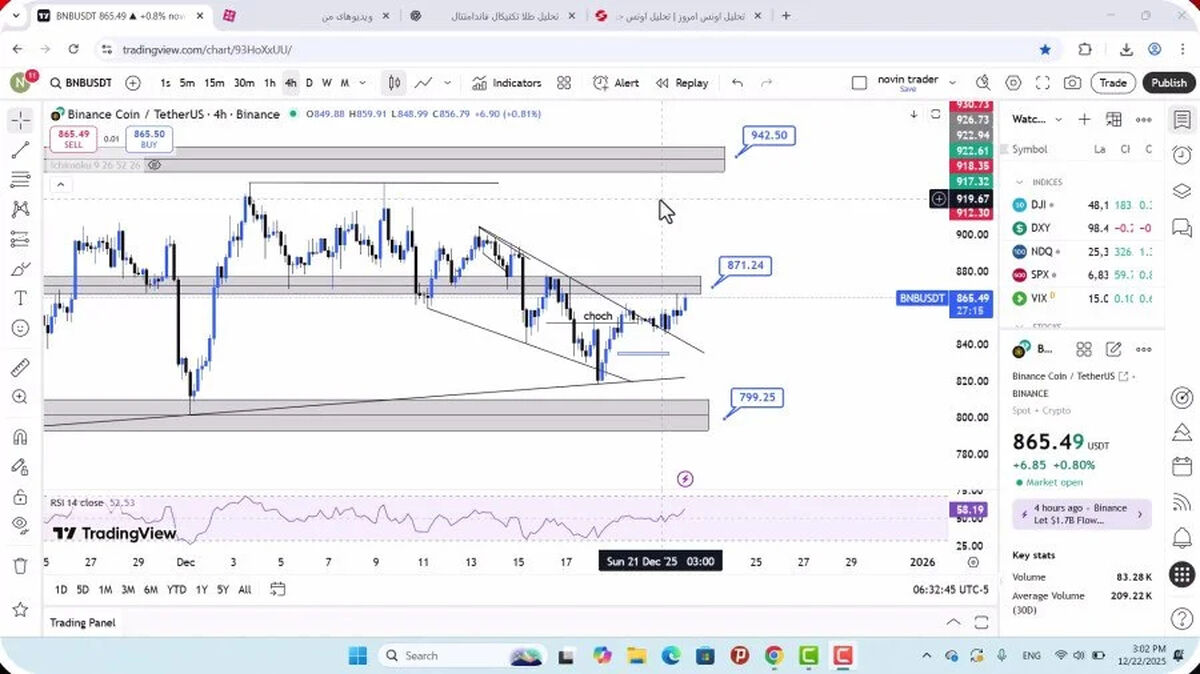Viewport: 1200px width, 674px height.
Task: Select the ruler measure tool
Action: click(x=20, y=368)
